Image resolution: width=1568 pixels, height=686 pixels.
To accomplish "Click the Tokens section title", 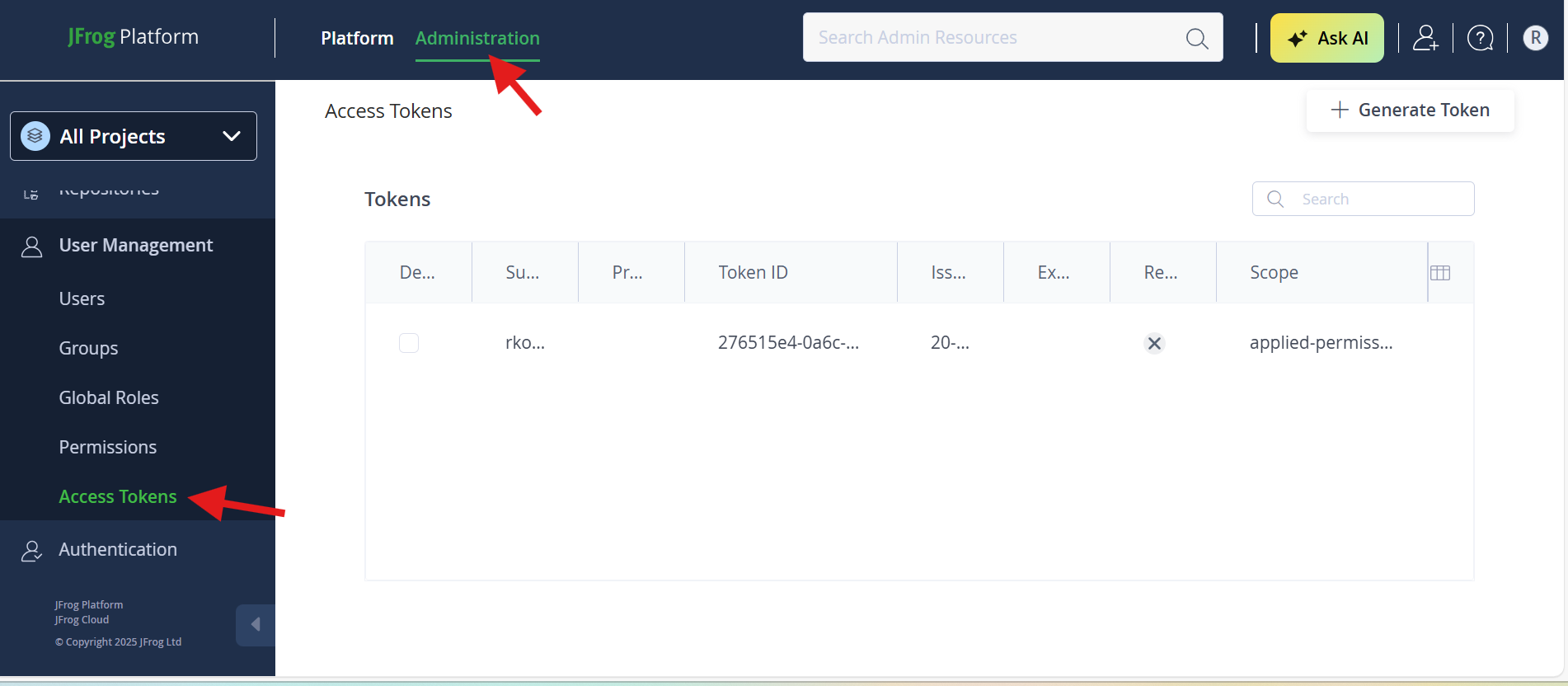I will point(397,199).
